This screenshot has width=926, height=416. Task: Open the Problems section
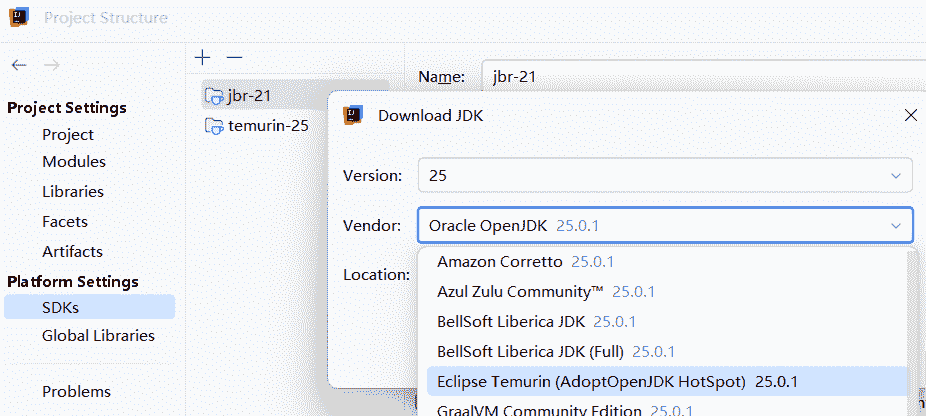pos(76,392)
